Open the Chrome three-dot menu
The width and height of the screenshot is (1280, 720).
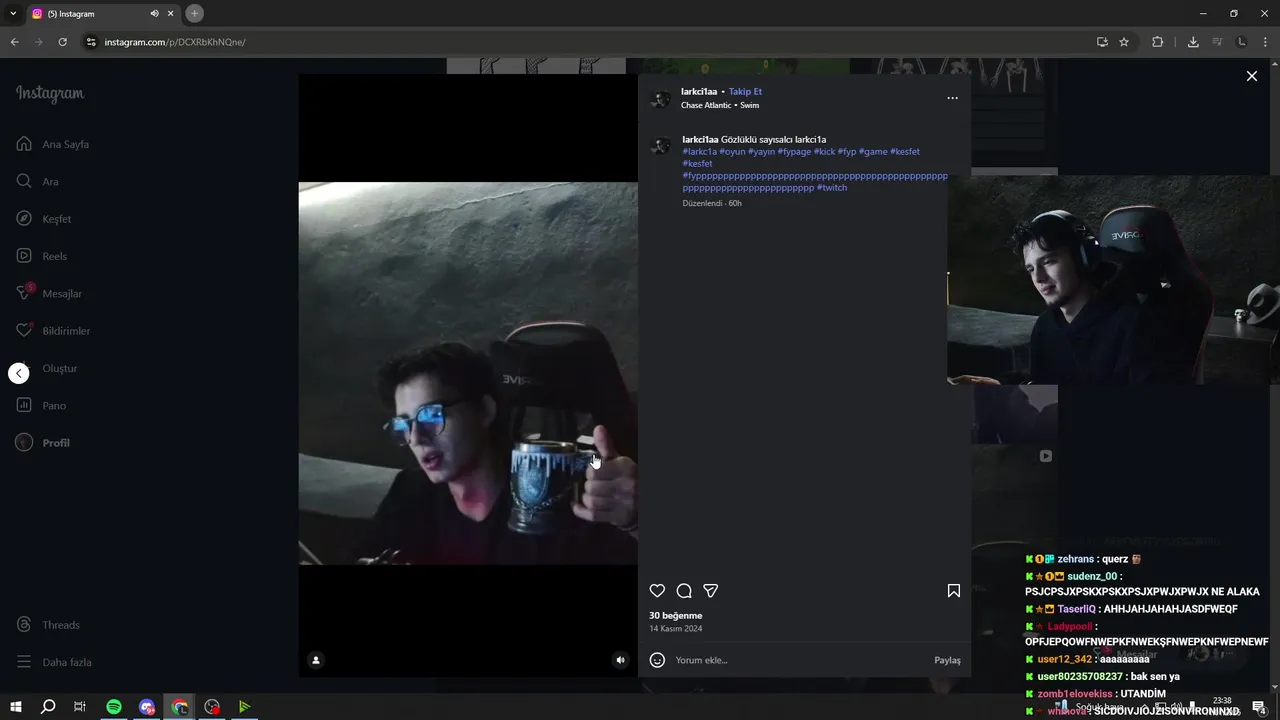(1264, 42)
